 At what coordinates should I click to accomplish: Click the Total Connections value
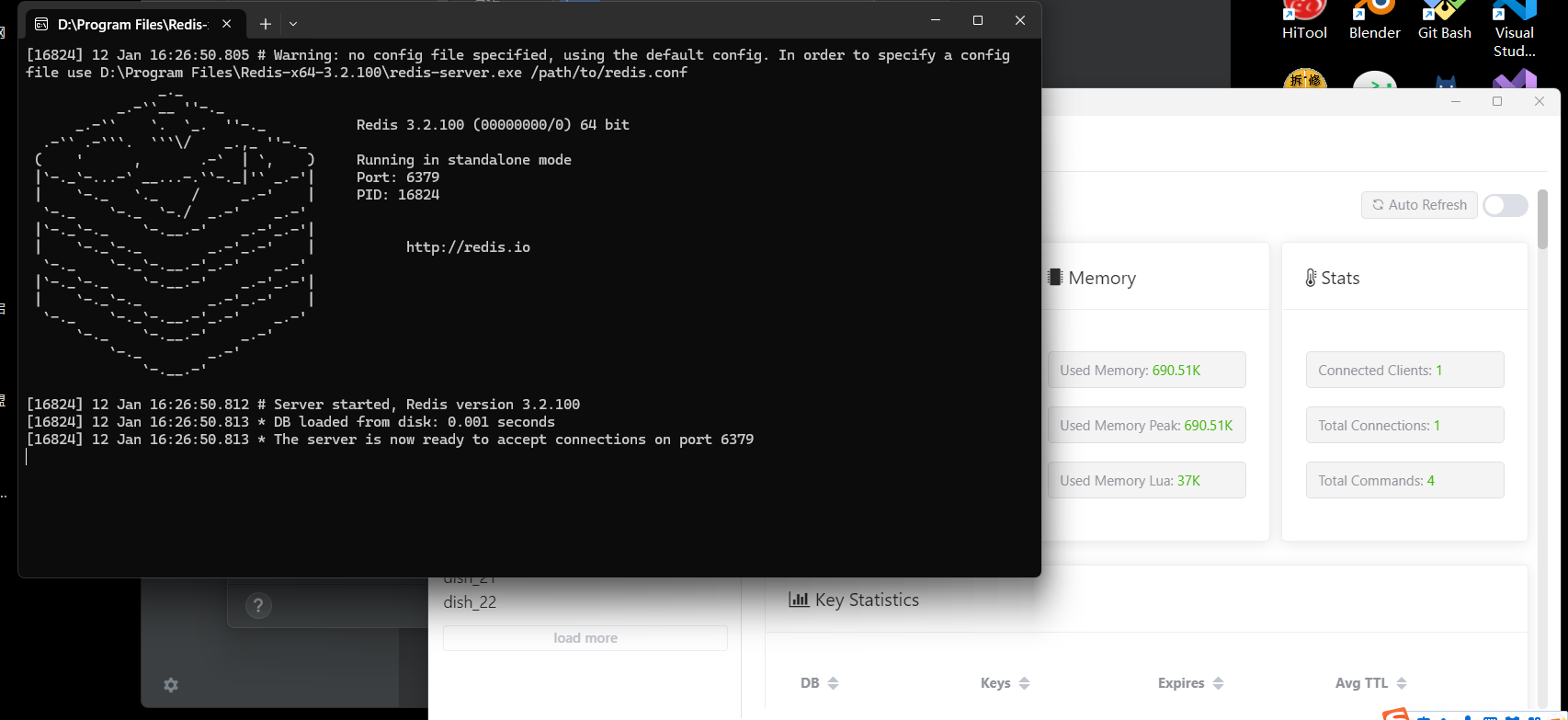(x=1437, y=426)
